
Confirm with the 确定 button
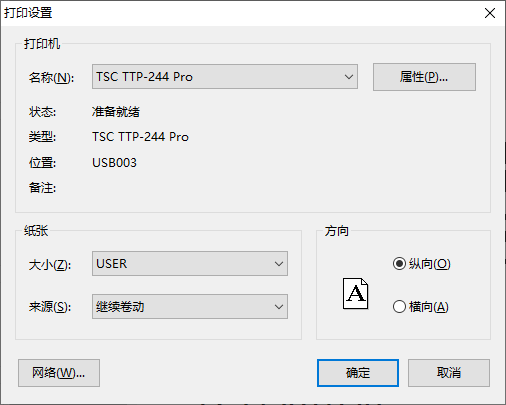point(358,373)
